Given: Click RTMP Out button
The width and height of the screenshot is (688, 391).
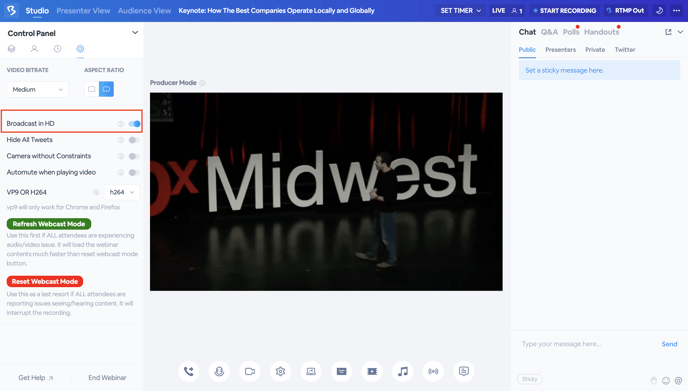Looking at the screenshot, I should 625,11.
